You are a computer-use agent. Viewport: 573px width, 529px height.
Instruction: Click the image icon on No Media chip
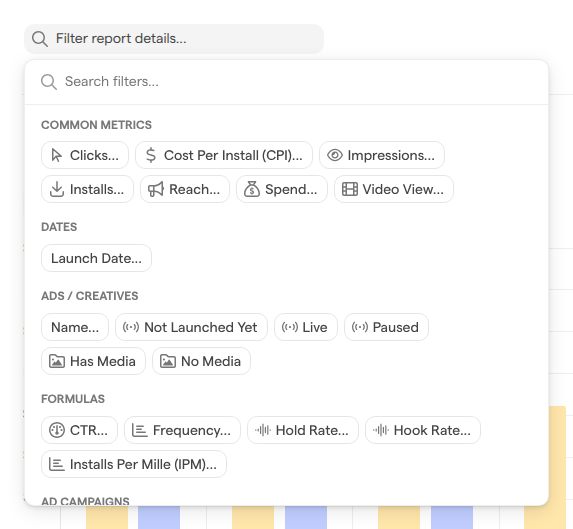click(168, 361)
